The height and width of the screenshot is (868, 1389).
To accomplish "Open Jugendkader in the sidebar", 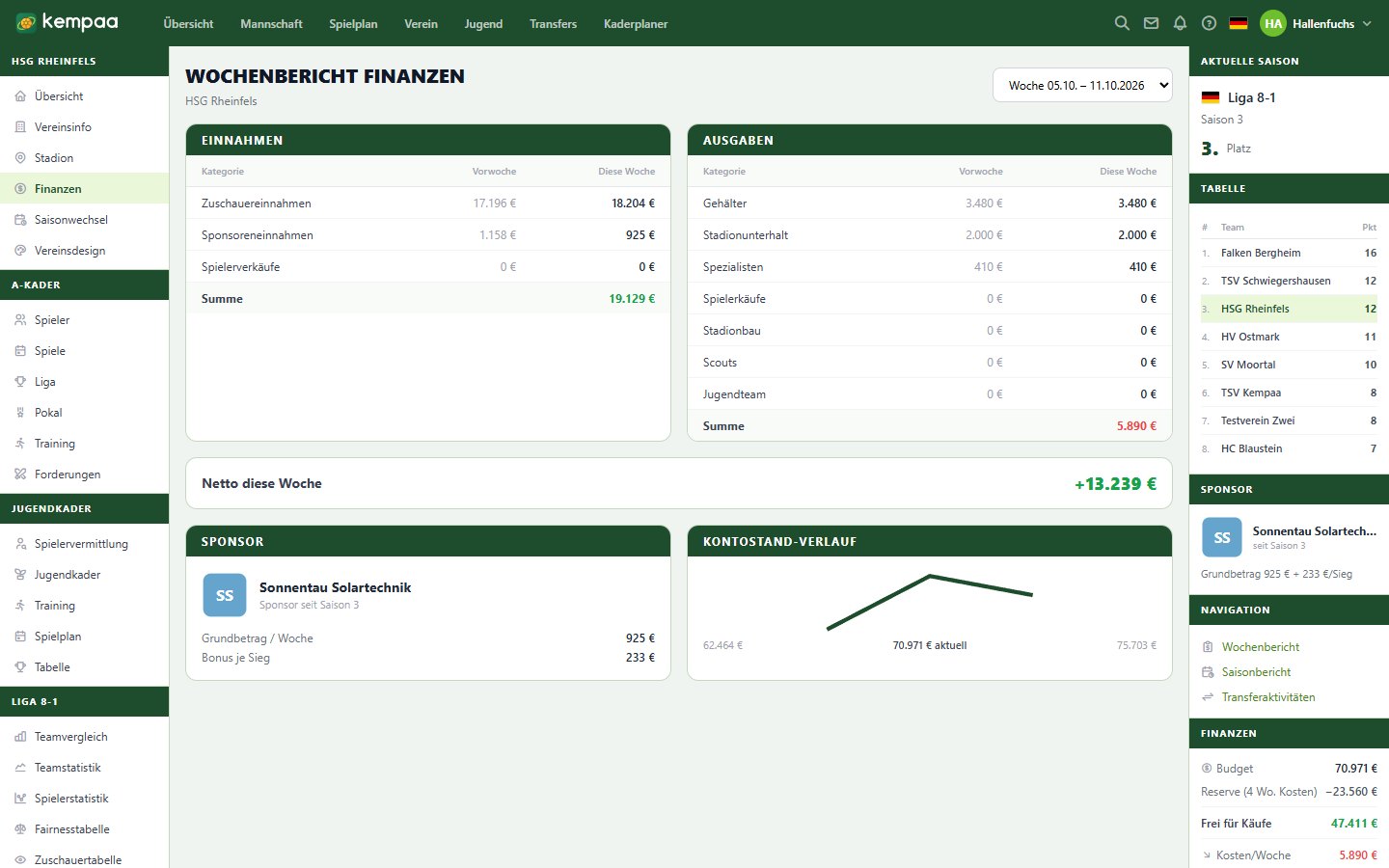I will tap(84, 575).
